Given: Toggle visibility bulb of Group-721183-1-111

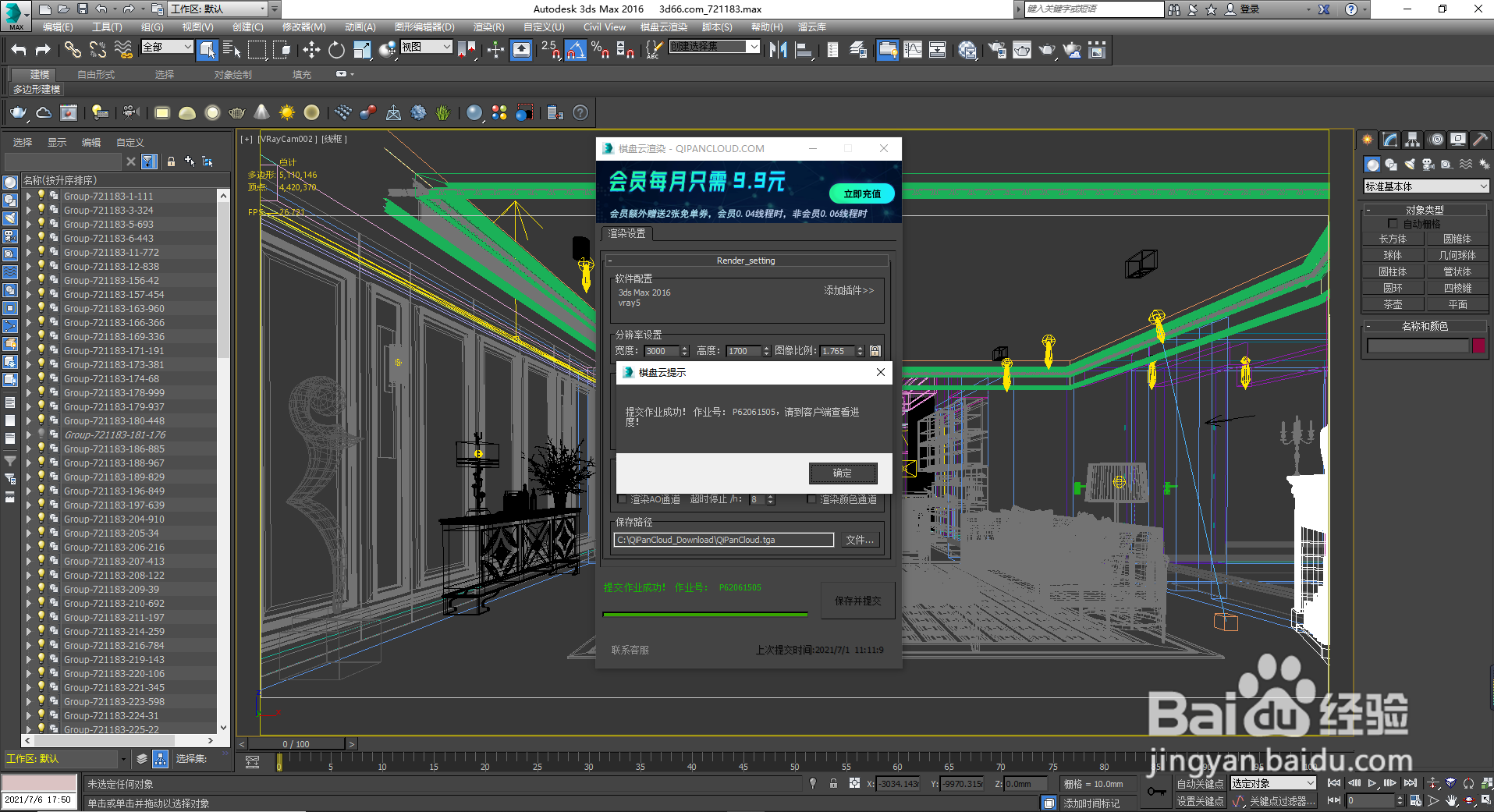Looking at the screenshot, I should pos(41,196).
